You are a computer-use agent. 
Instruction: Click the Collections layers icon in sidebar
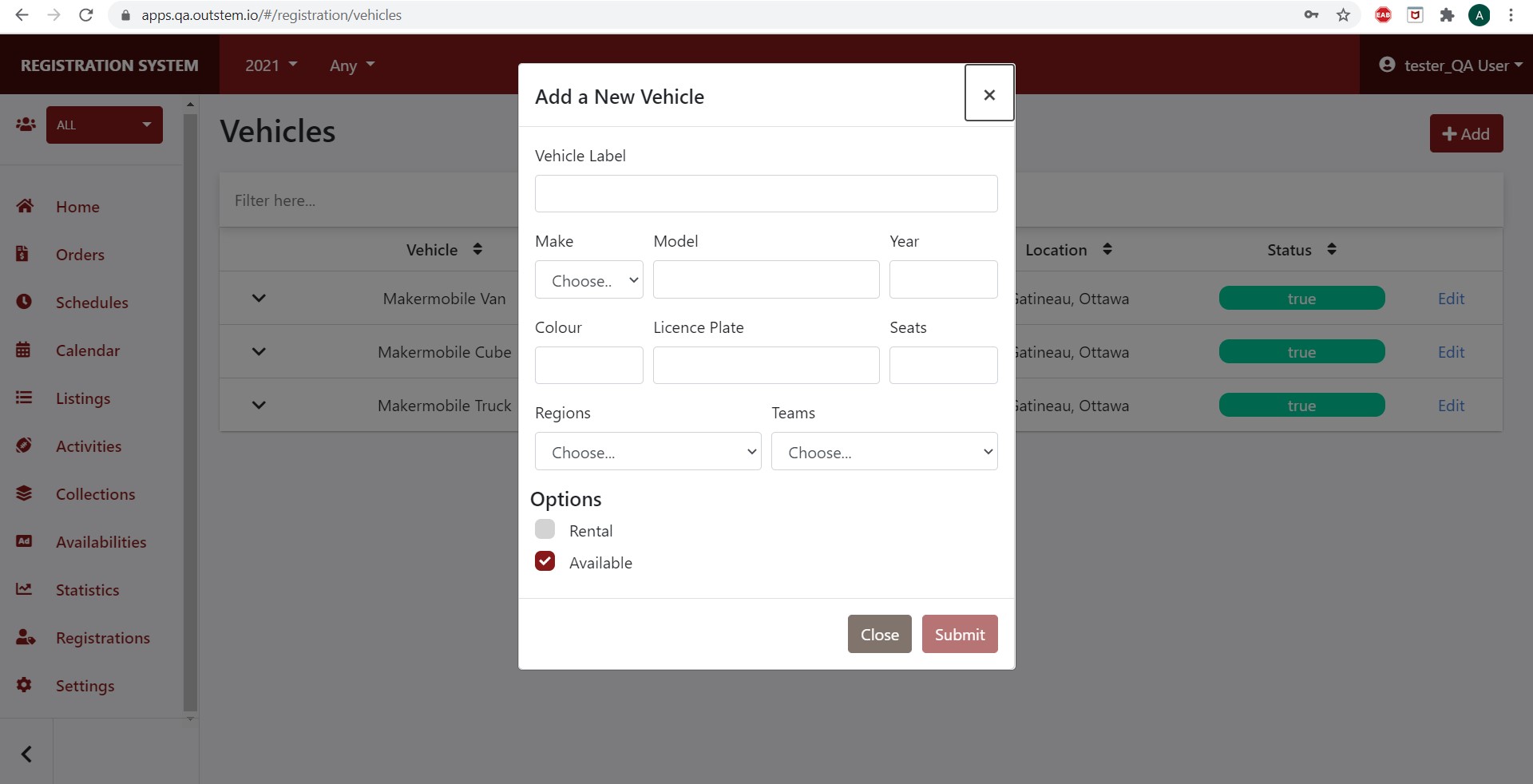[24, 493]
